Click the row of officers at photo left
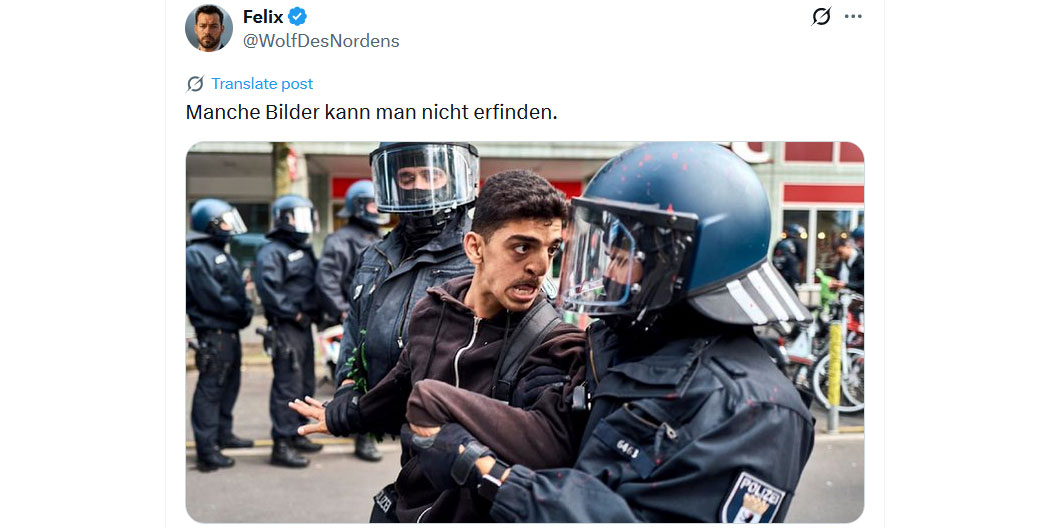 (268, 328)
